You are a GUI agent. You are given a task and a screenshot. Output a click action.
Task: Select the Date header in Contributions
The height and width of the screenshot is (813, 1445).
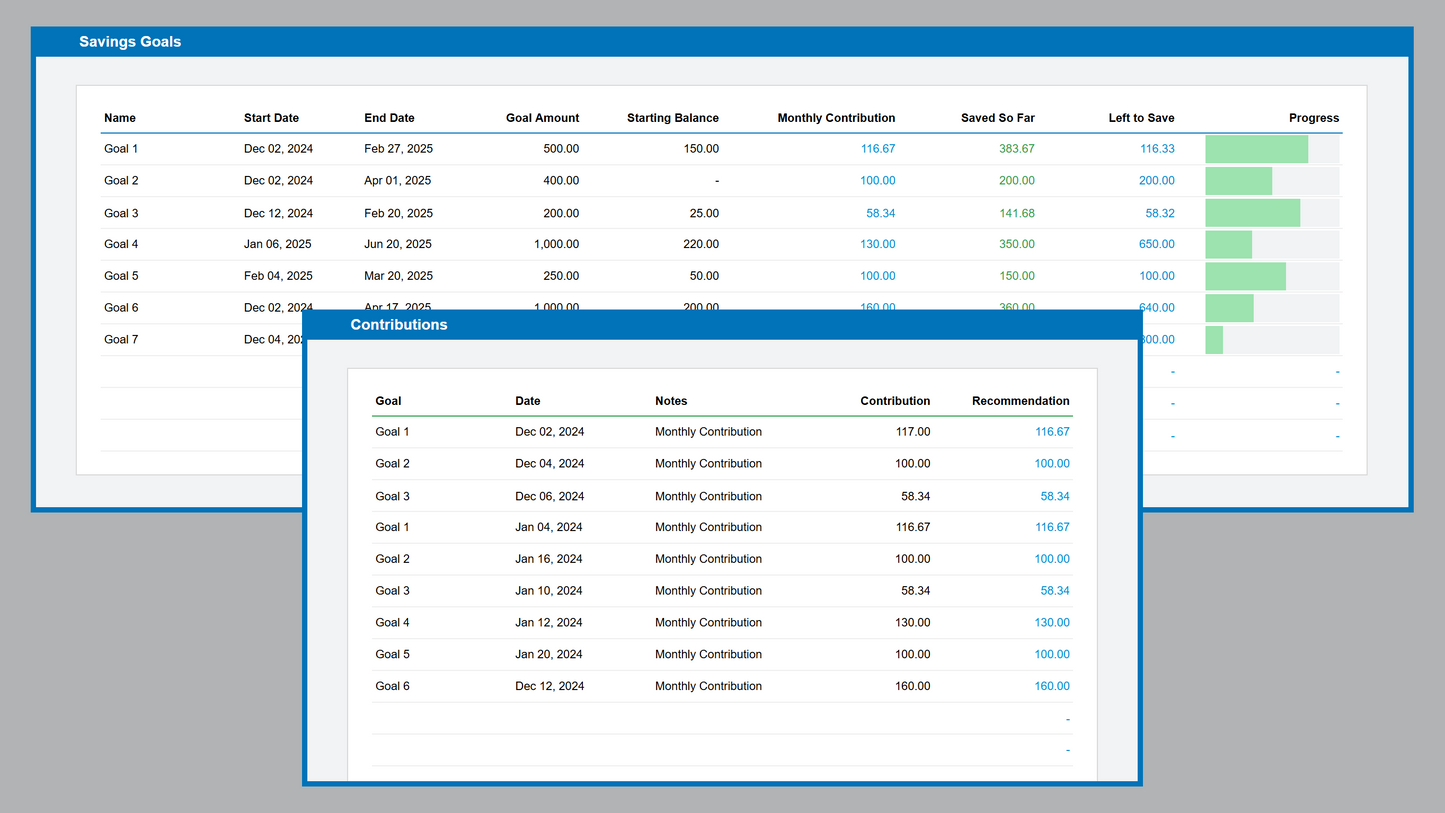point(528,401)
